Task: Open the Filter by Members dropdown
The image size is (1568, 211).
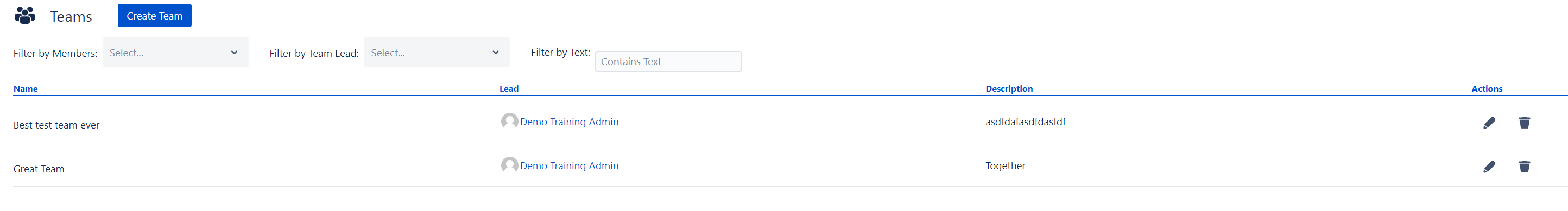Action: (175, 52)
